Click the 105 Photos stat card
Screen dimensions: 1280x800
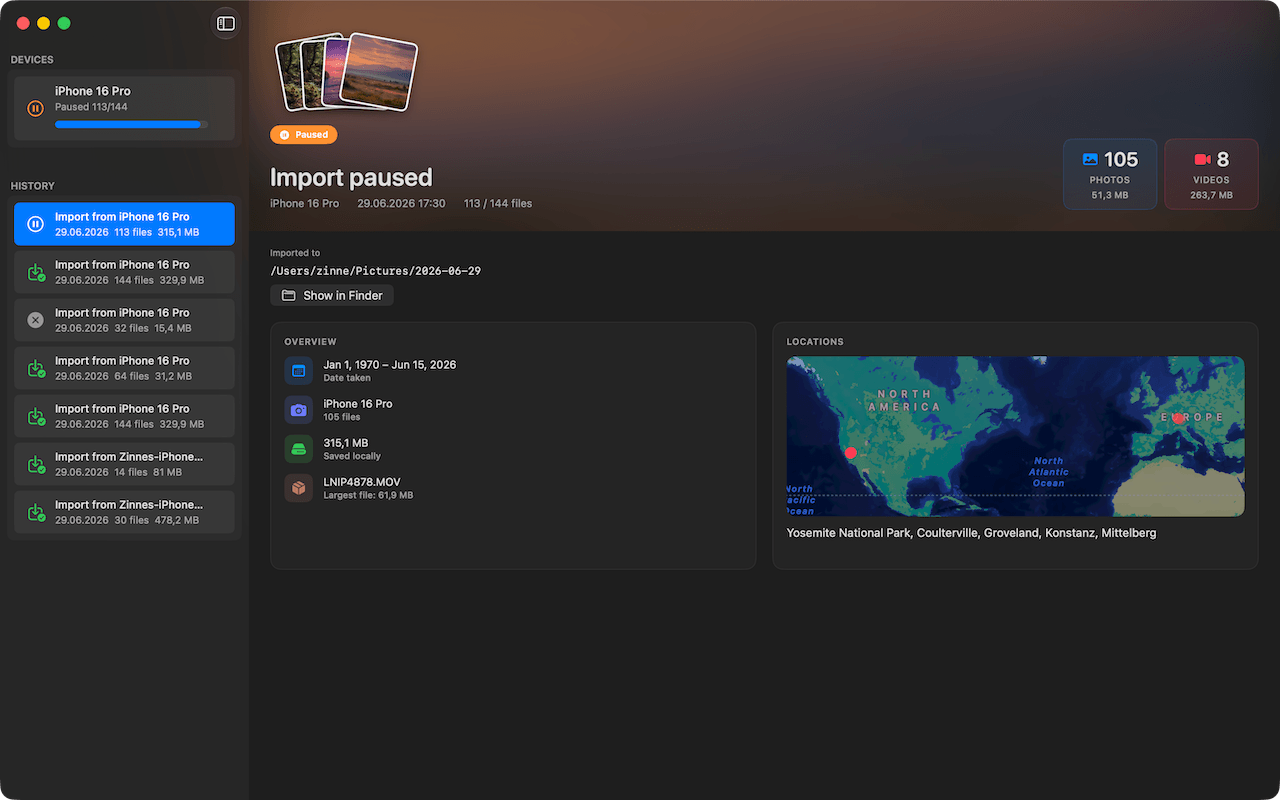(1110, 174)
